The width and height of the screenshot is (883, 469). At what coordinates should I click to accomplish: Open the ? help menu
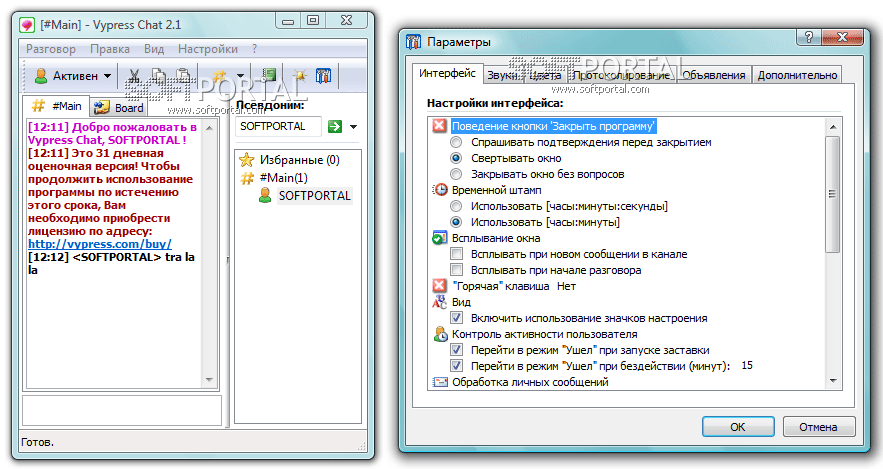[255, 49]
